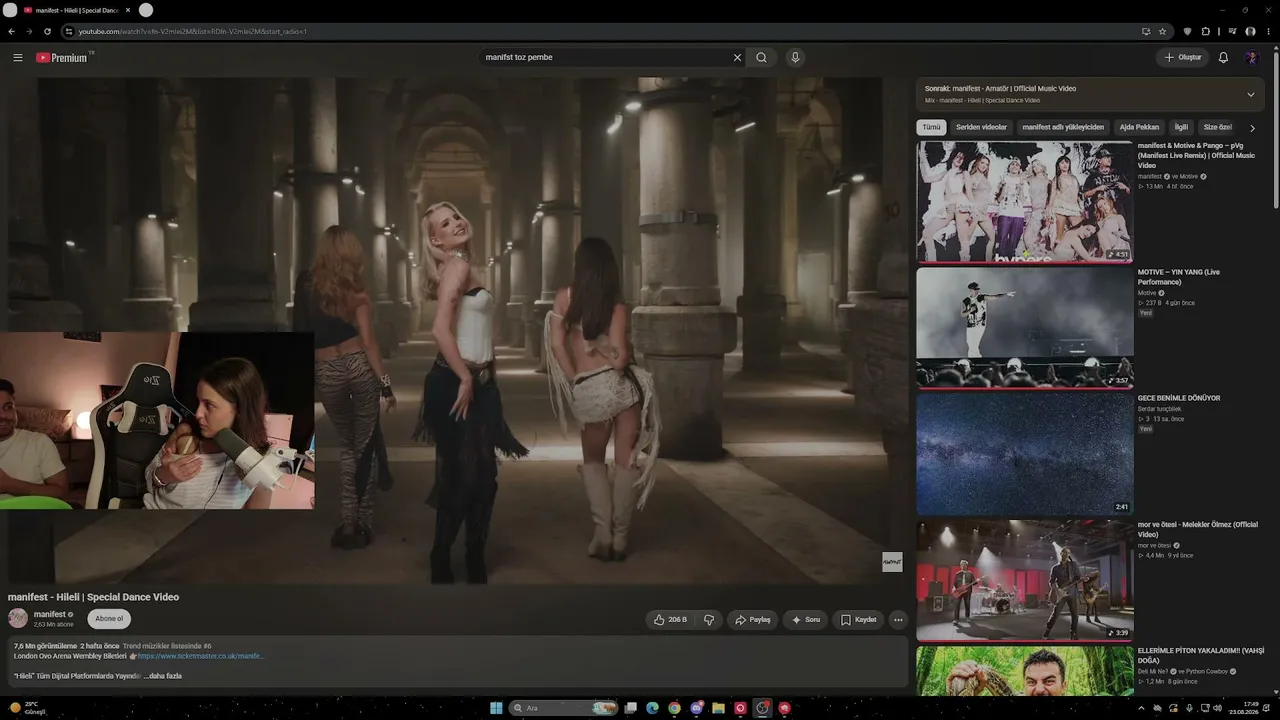Select the Tümü filter chip

click(931, 128)
